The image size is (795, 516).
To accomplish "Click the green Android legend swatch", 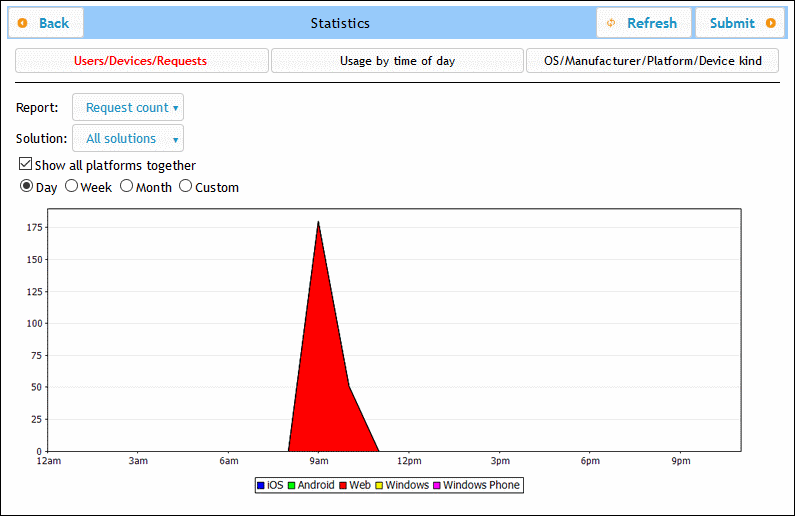I will point(293,486).
